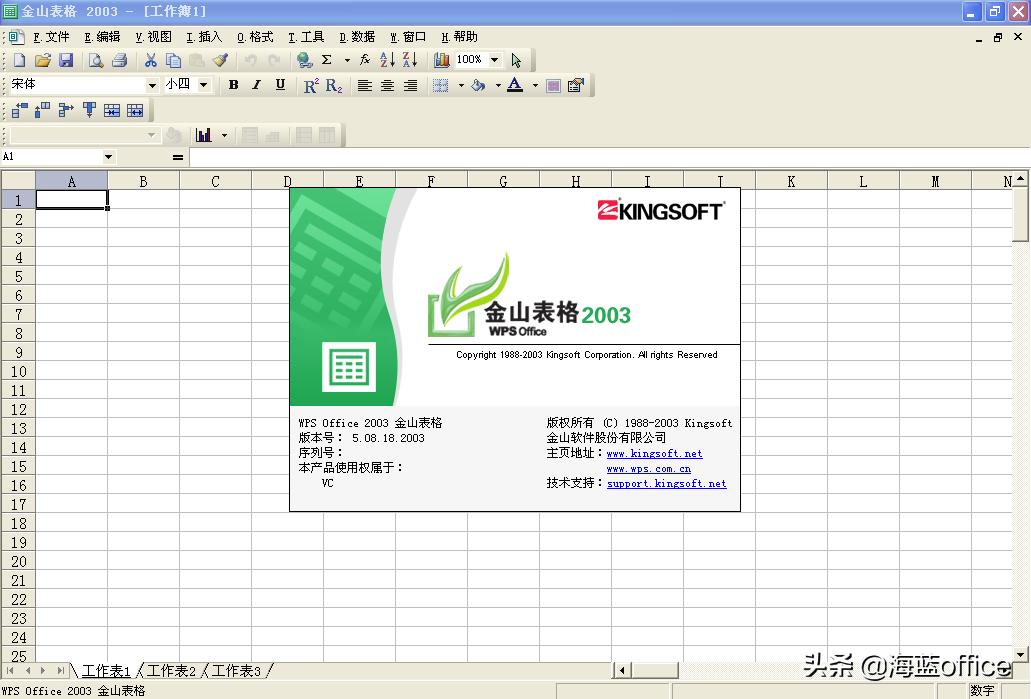
Task: Sort descending with the Z-A icon
Action: (410, 60)
